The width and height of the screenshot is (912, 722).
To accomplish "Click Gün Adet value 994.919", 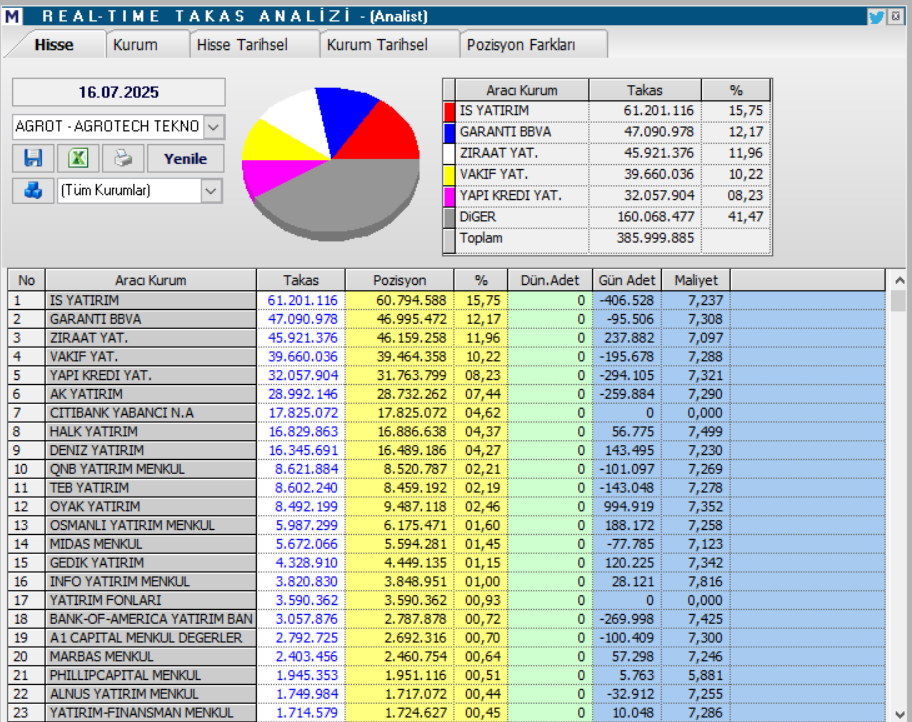I will coord(629,506).
